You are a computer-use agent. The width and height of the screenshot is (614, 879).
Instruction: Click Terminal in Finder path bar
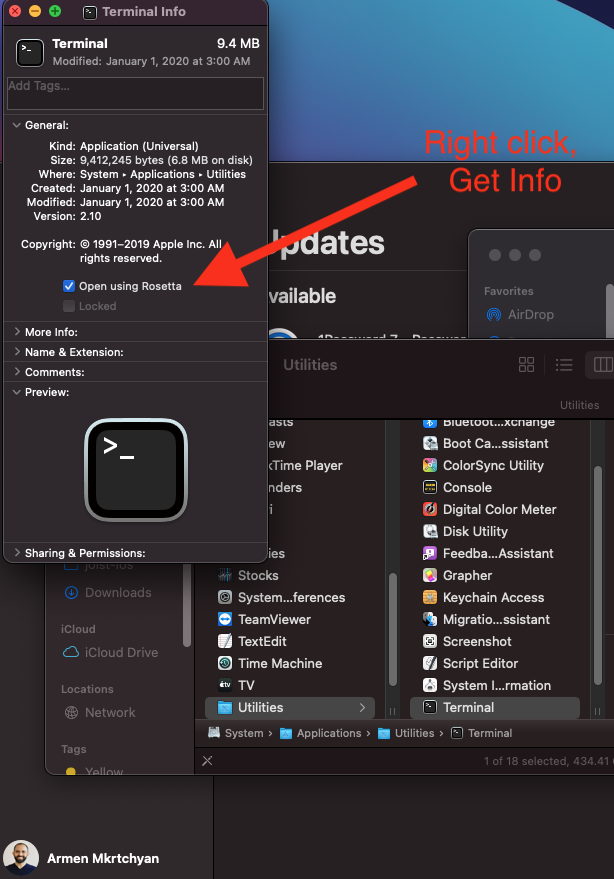coord(482,733)
